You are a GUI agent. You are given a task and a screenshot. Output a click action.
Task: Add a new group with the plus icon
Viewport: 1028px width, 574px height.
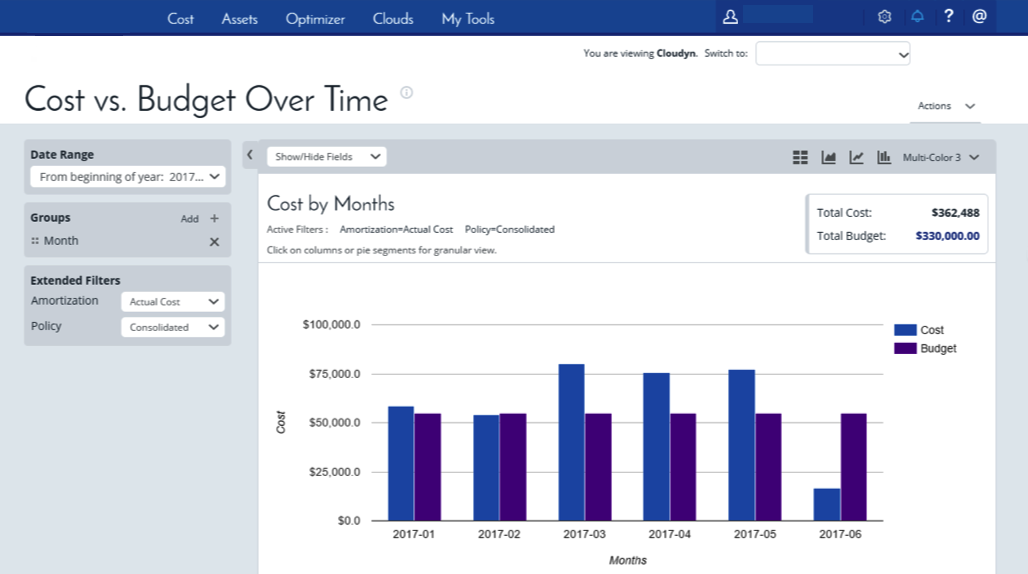click(214, 218)
